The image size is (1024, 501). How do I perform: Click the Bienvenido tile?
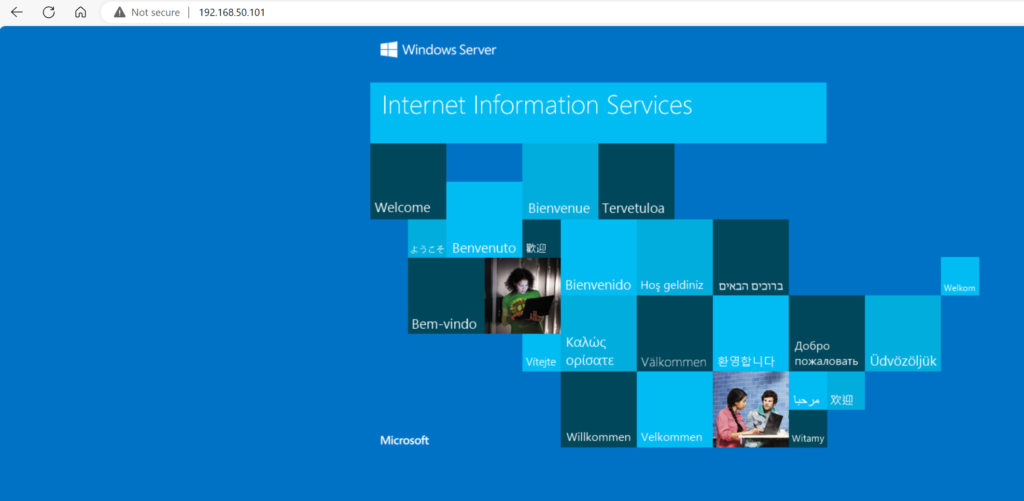tap(598, 257)
